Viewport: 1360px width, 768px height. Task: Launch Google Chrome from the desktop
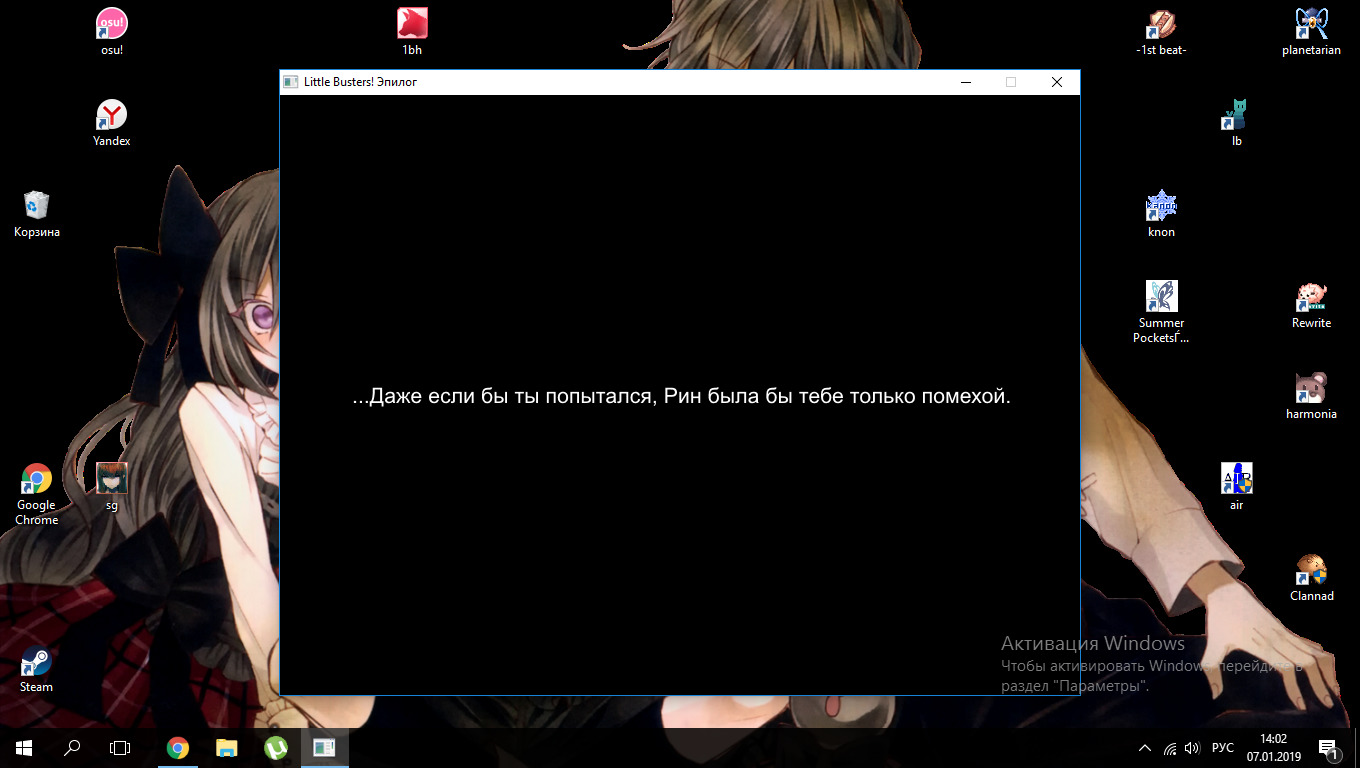pos(36,480)
